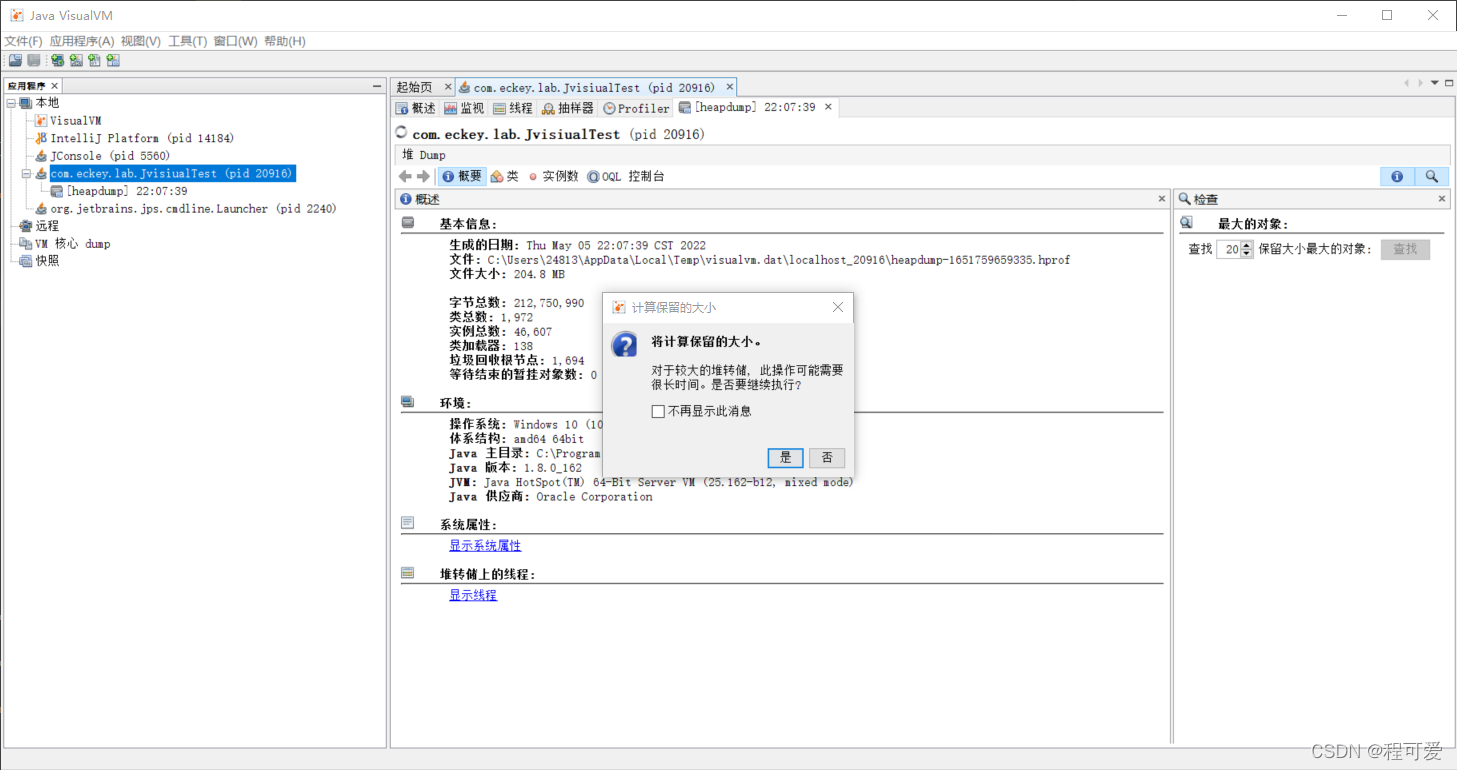Image resolution: width=1457 pixels, height=770 pixels.
Task: Click the 显示系统属性 link
Action: click(485, 545)
